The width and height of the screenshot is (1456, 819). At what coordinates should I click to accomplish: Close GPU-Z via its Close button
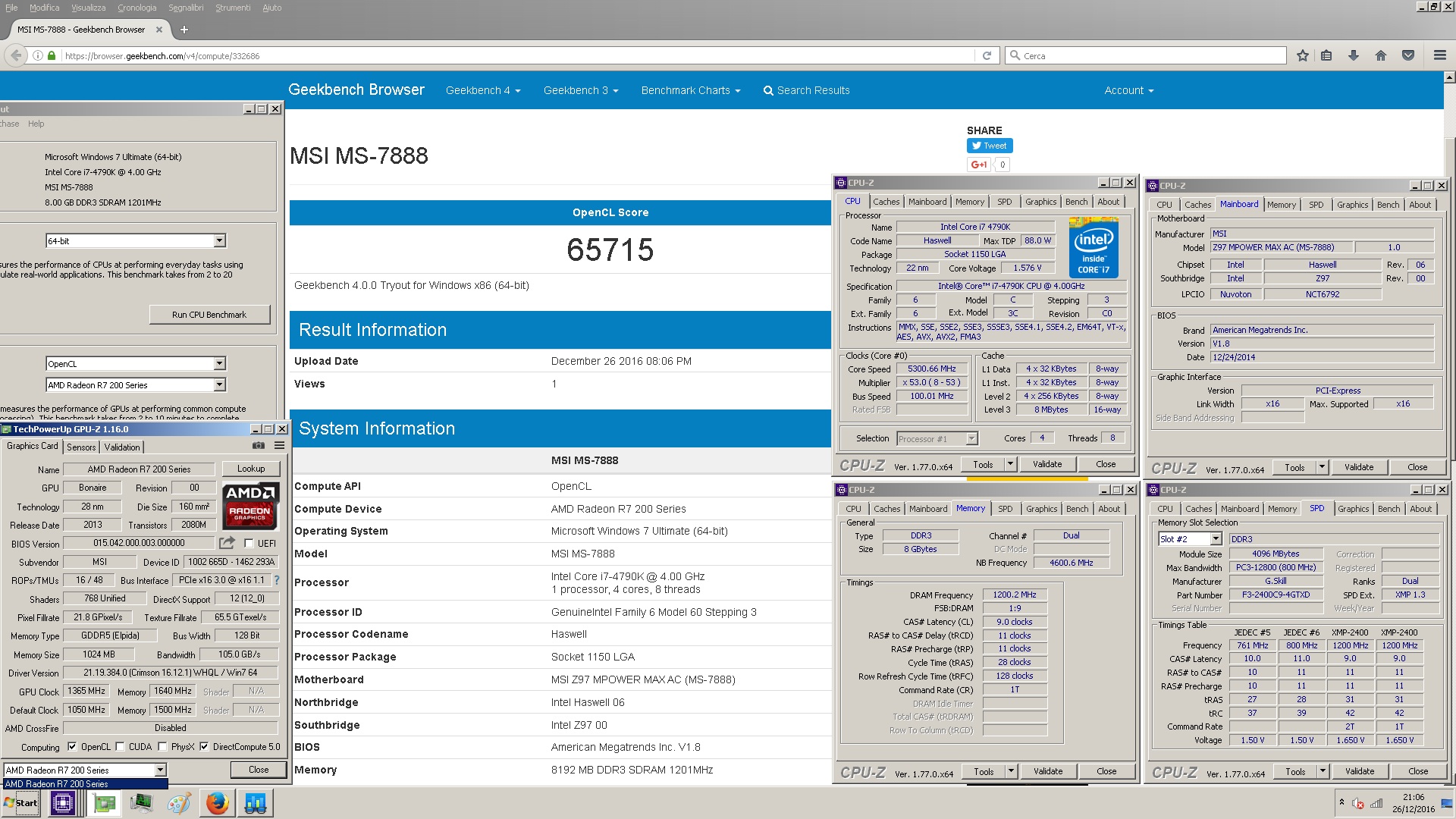click(x=259, y=770)
